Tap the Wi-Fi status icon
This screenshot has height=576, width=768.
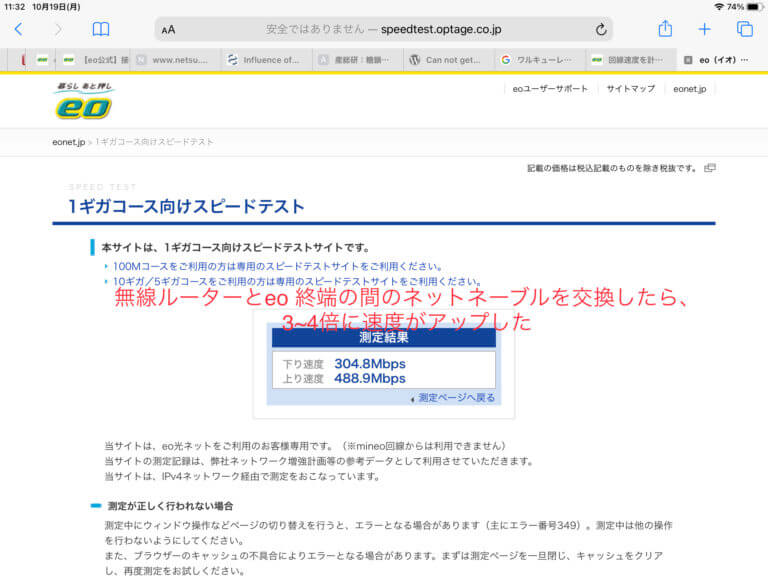point(719,7)
